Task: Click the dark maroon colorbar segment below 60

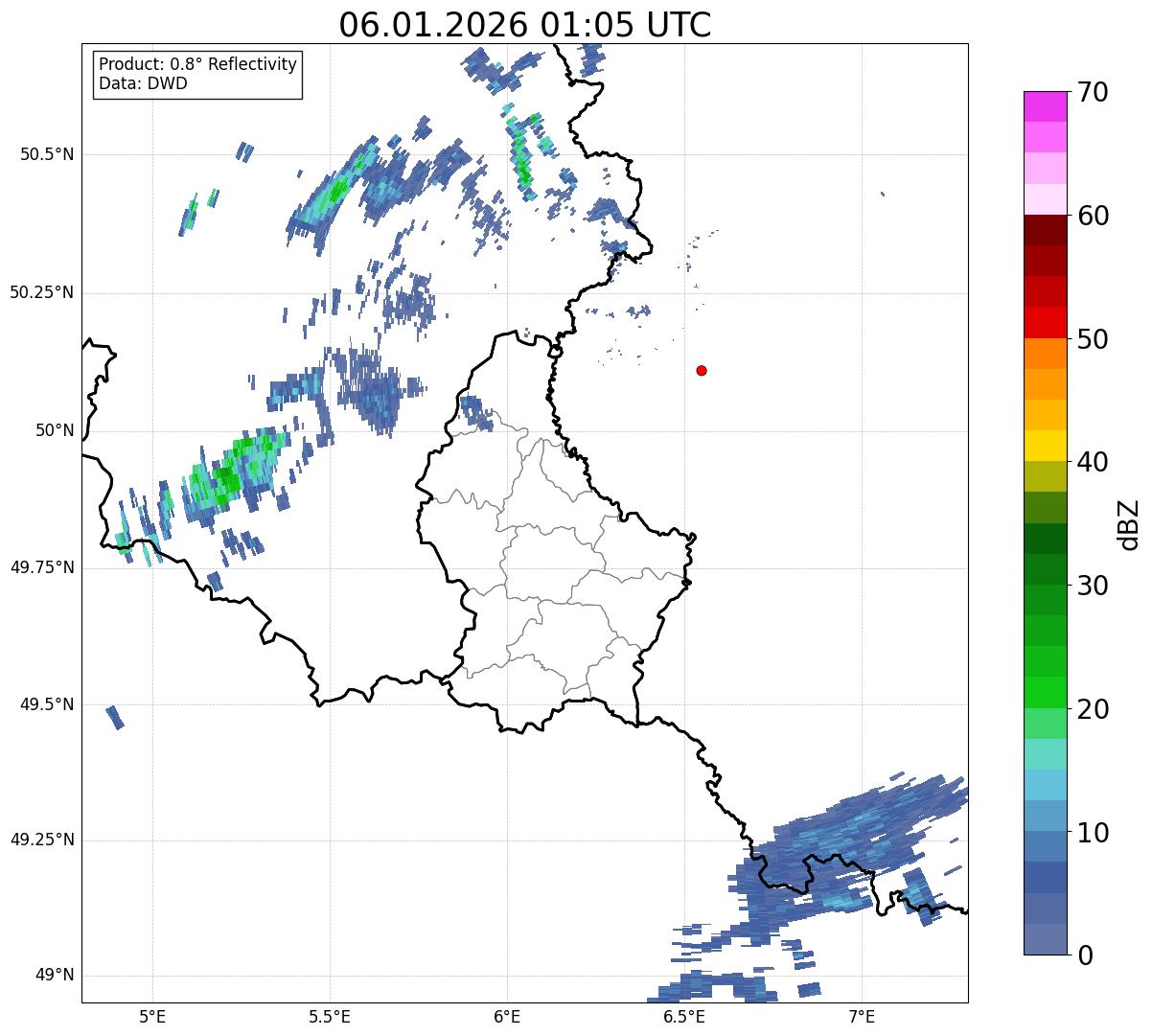Action: (1045, 230)
